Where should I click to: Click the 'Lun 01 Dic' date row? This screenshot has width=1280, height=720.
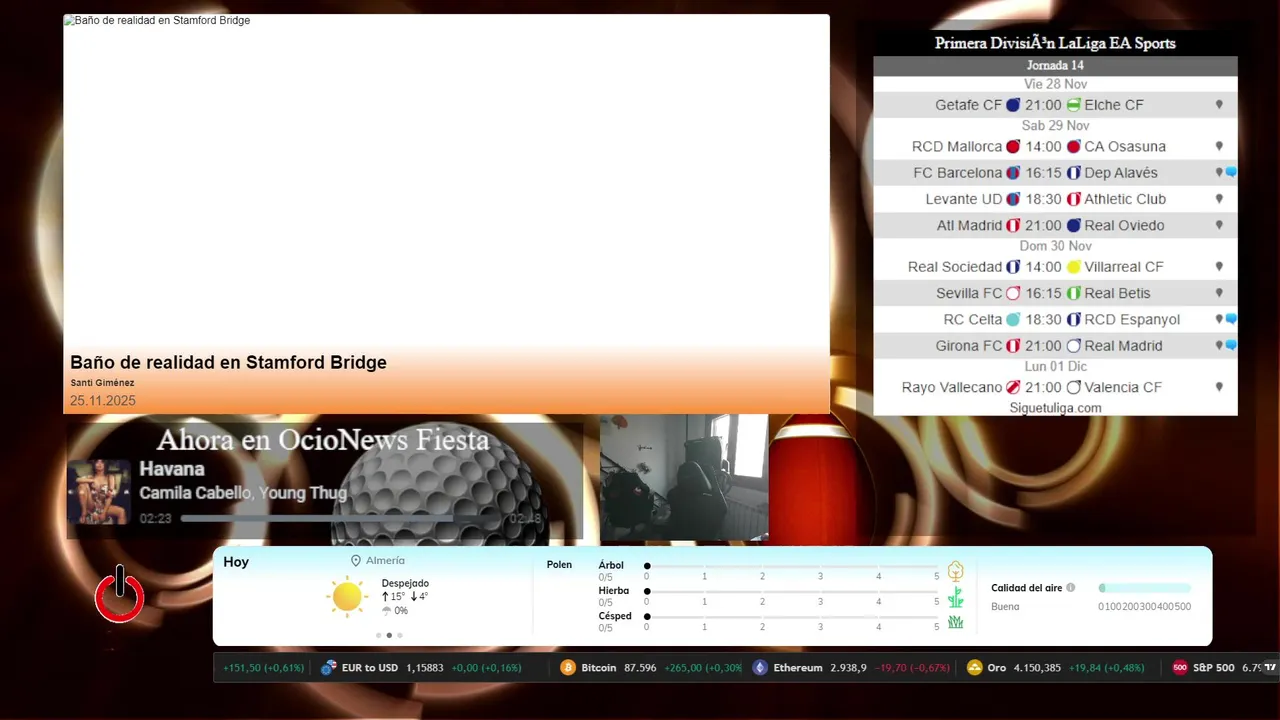[x=1055, y=366]
